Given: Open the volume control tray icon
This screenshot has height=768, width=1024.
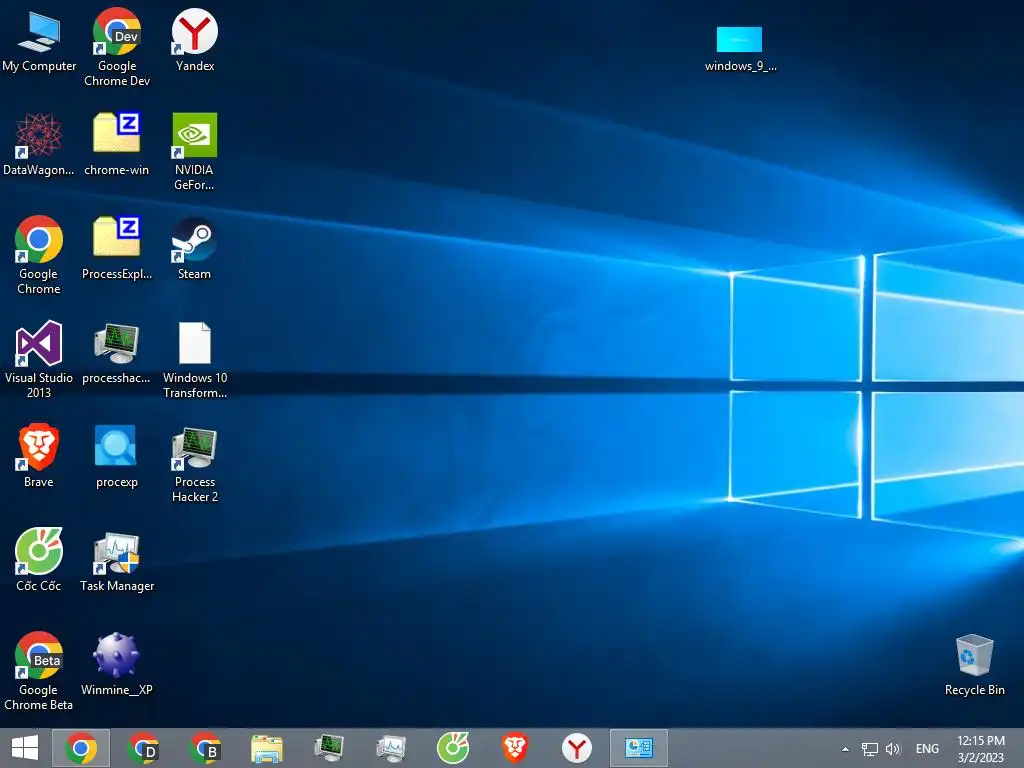Looking at the screenshot, I should [893, 749].
